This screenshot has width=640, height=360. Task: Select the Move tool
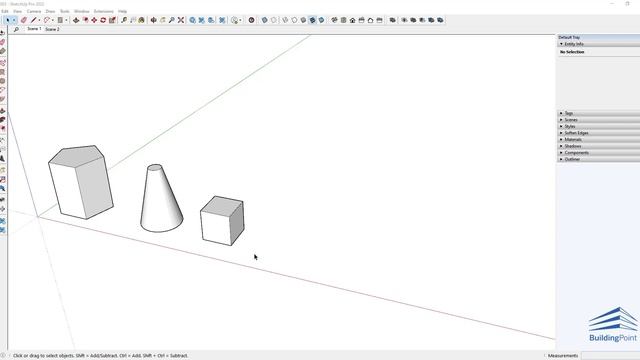(94, 20)
